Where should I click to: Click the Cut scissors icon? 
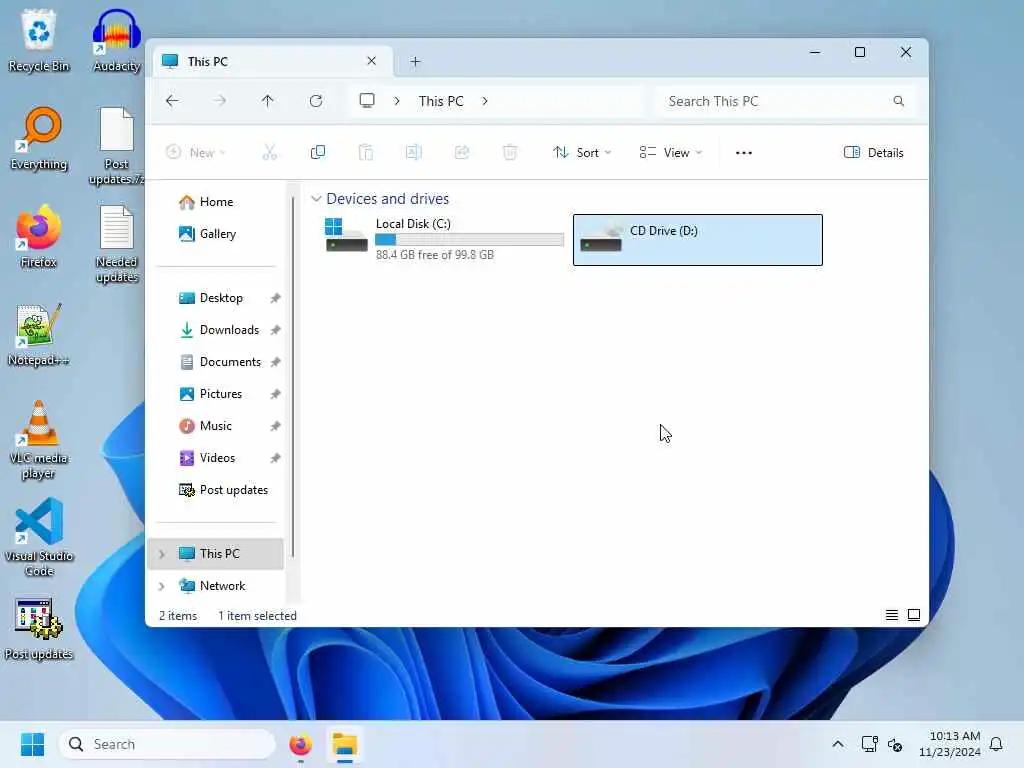pyautogui.click(x=270, y=152)
